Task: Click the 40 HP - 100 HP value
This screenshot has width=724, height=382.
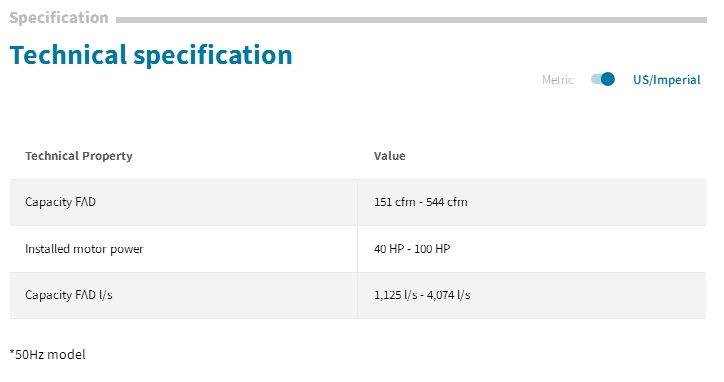Action: pos(412,249)
